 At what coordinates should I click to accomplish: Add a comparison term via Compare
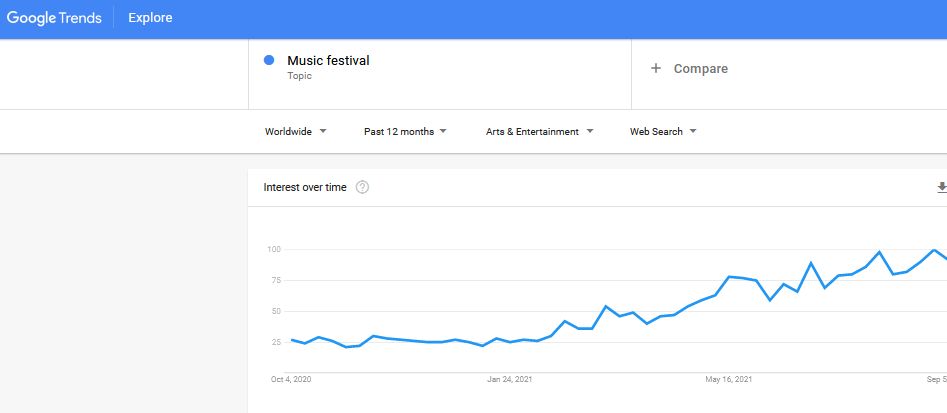pos(700,69)
